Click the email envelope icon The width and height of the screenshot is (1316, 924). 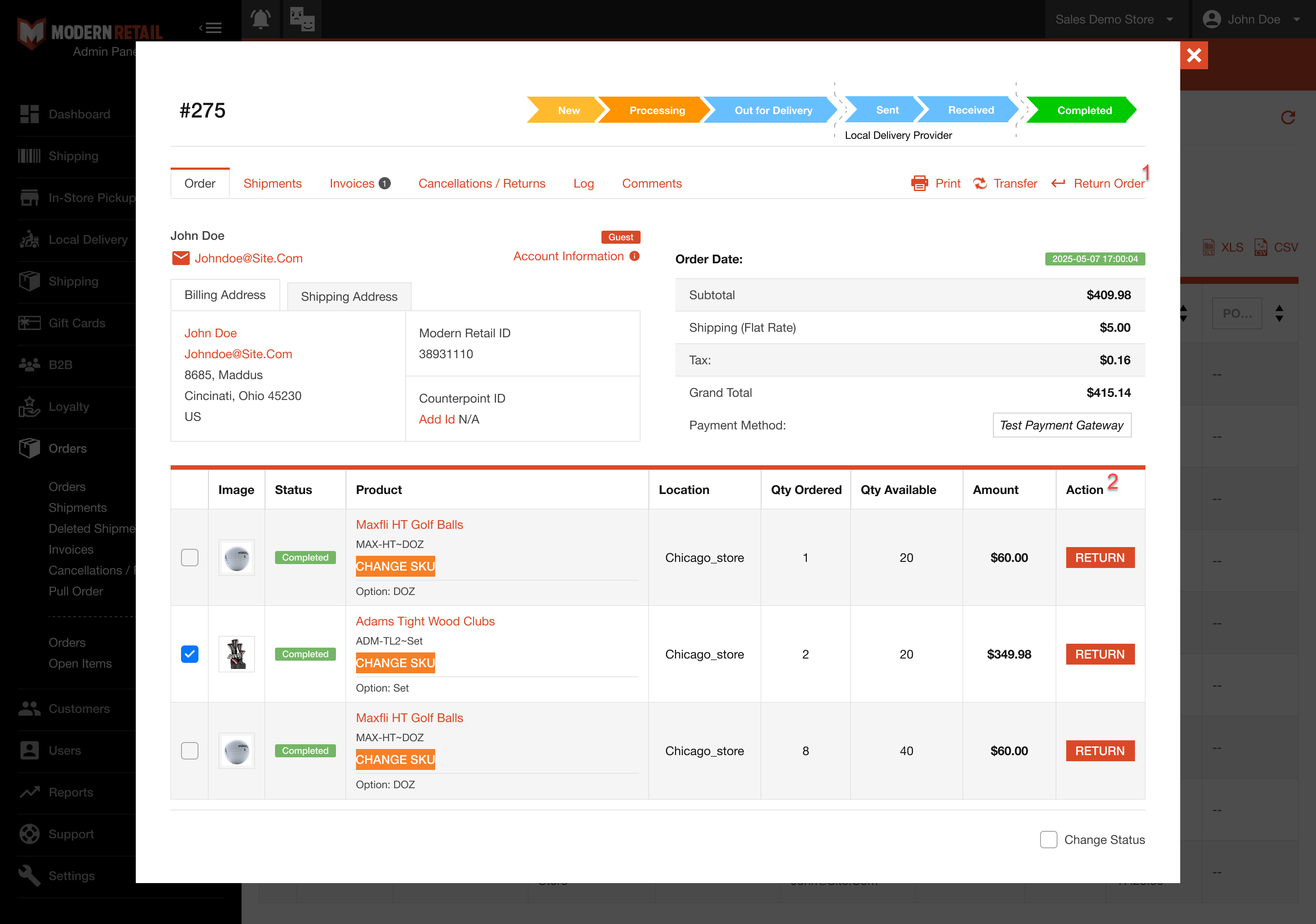[x=181, y=258]
